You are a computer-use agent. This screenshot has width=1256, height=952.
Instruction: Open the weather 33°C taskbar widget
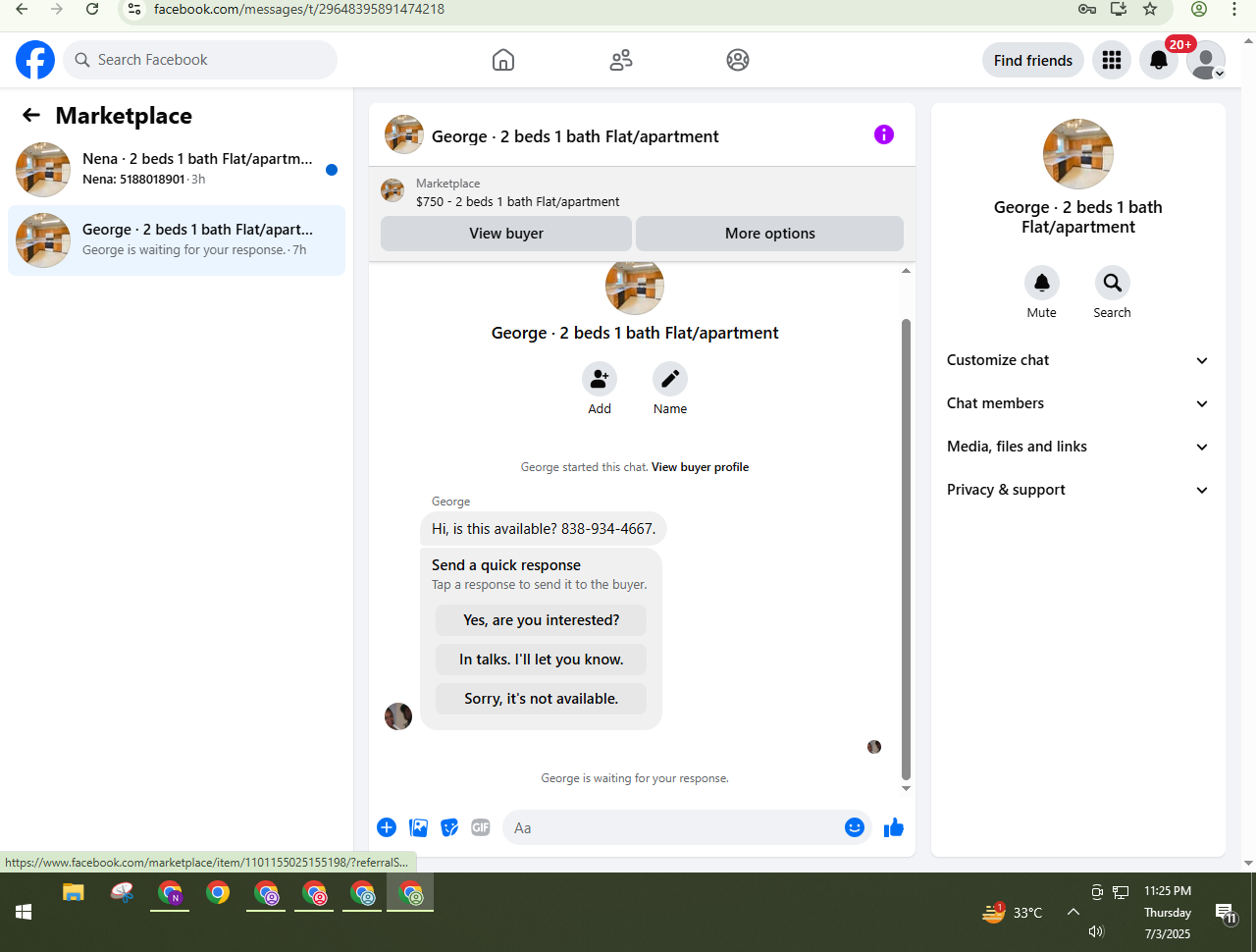(x=1013, y=913)
